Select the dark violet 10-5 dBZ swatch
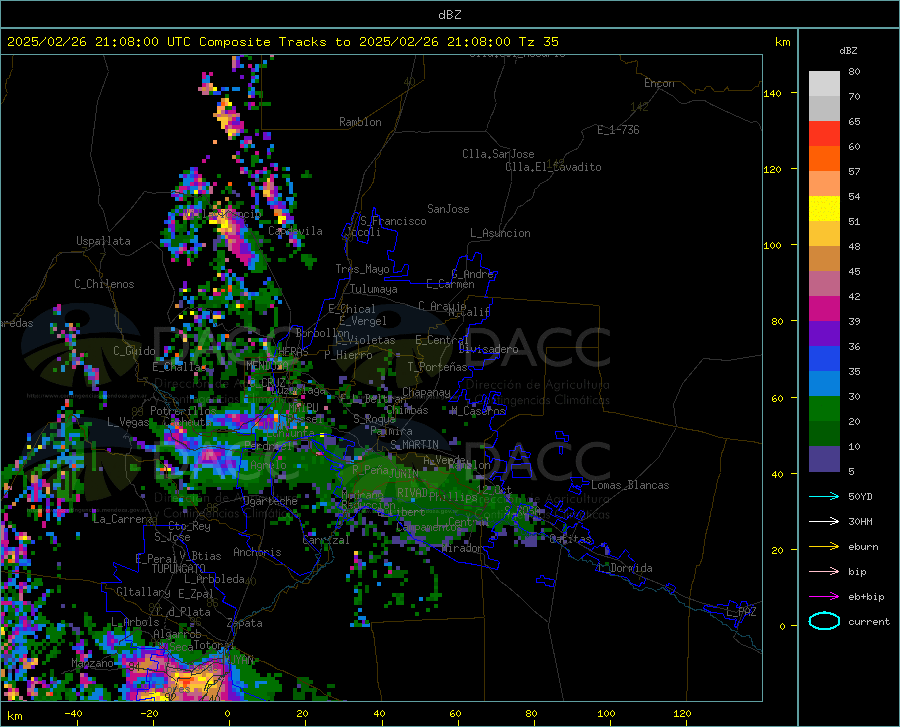The width and height of the screenshot is (900, 727). pos(824,459)
